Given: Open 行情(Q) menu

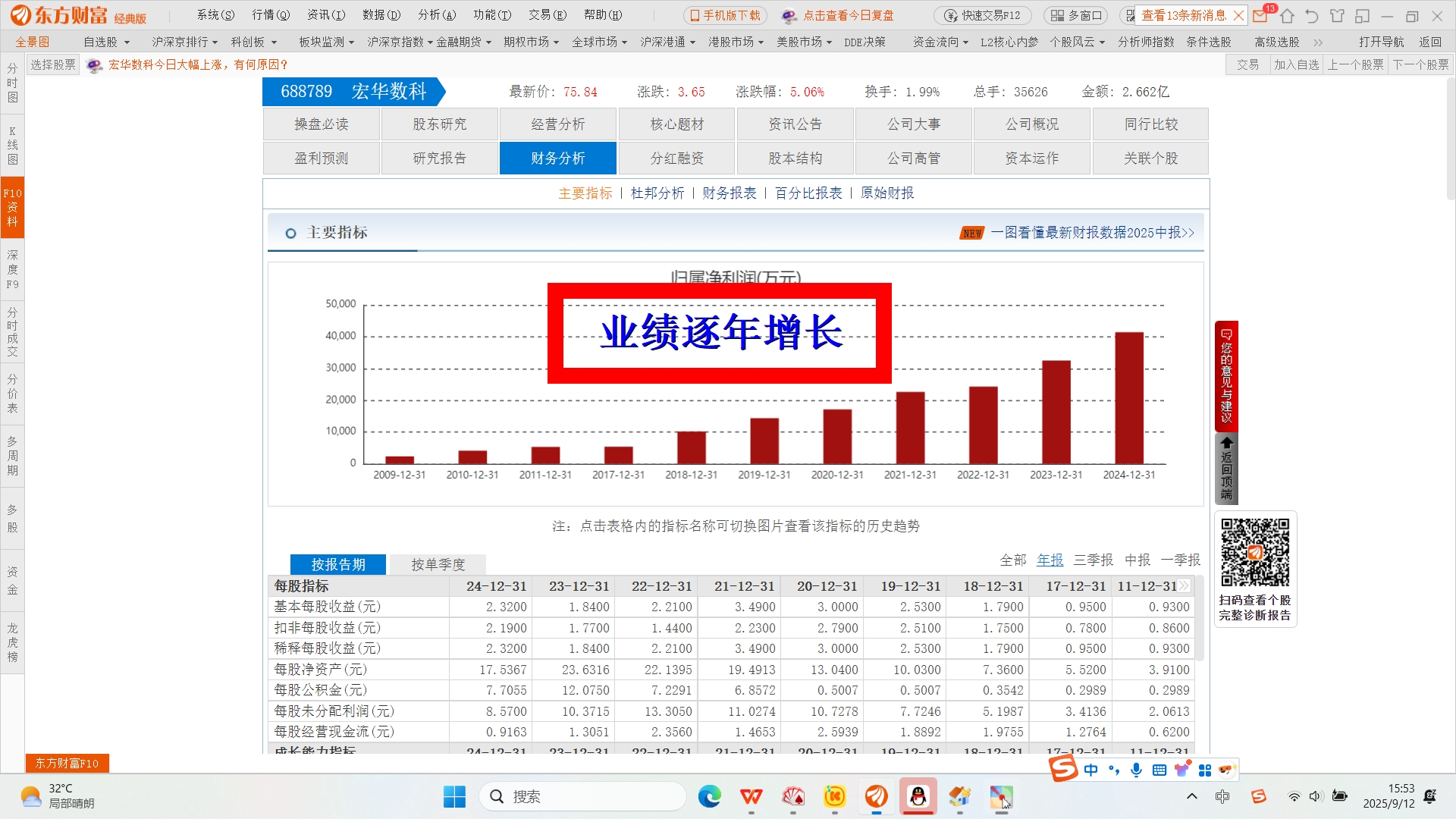Looking at the screenshot, I should point(271,15).
